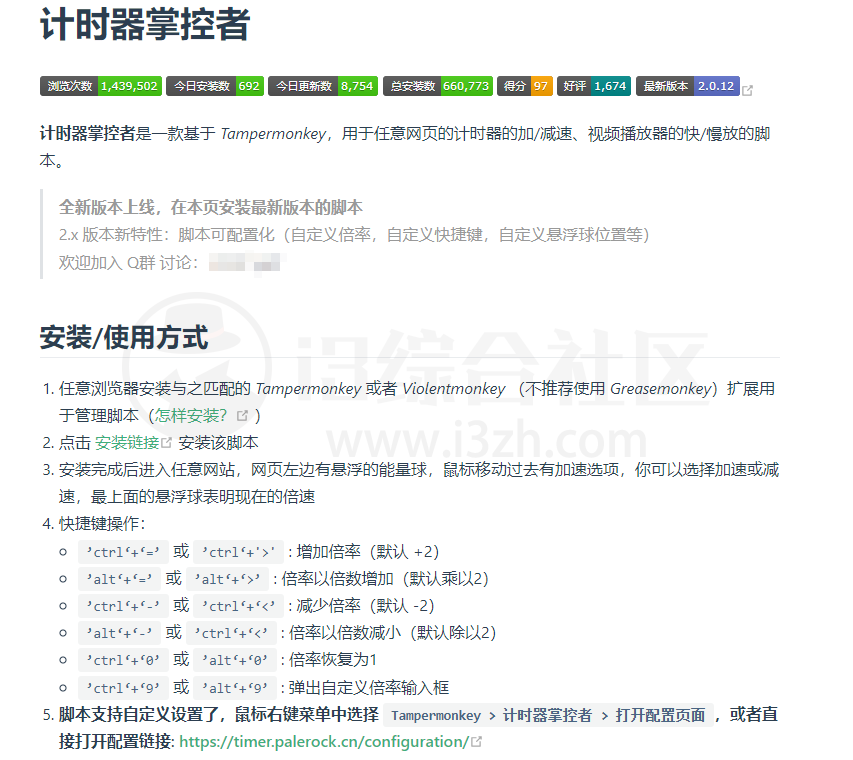Click the 'ctrl'+'>' shortcut code

239,552
